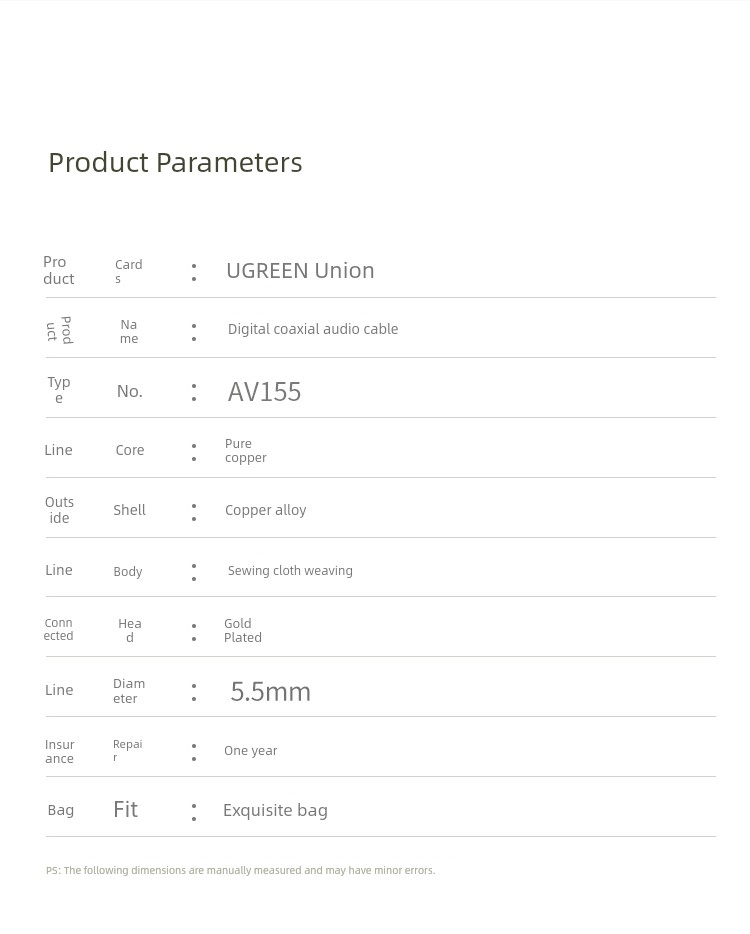The width and height of the screenshot is (750, 934).
Task: Select the Fit label
Action: 126,810
